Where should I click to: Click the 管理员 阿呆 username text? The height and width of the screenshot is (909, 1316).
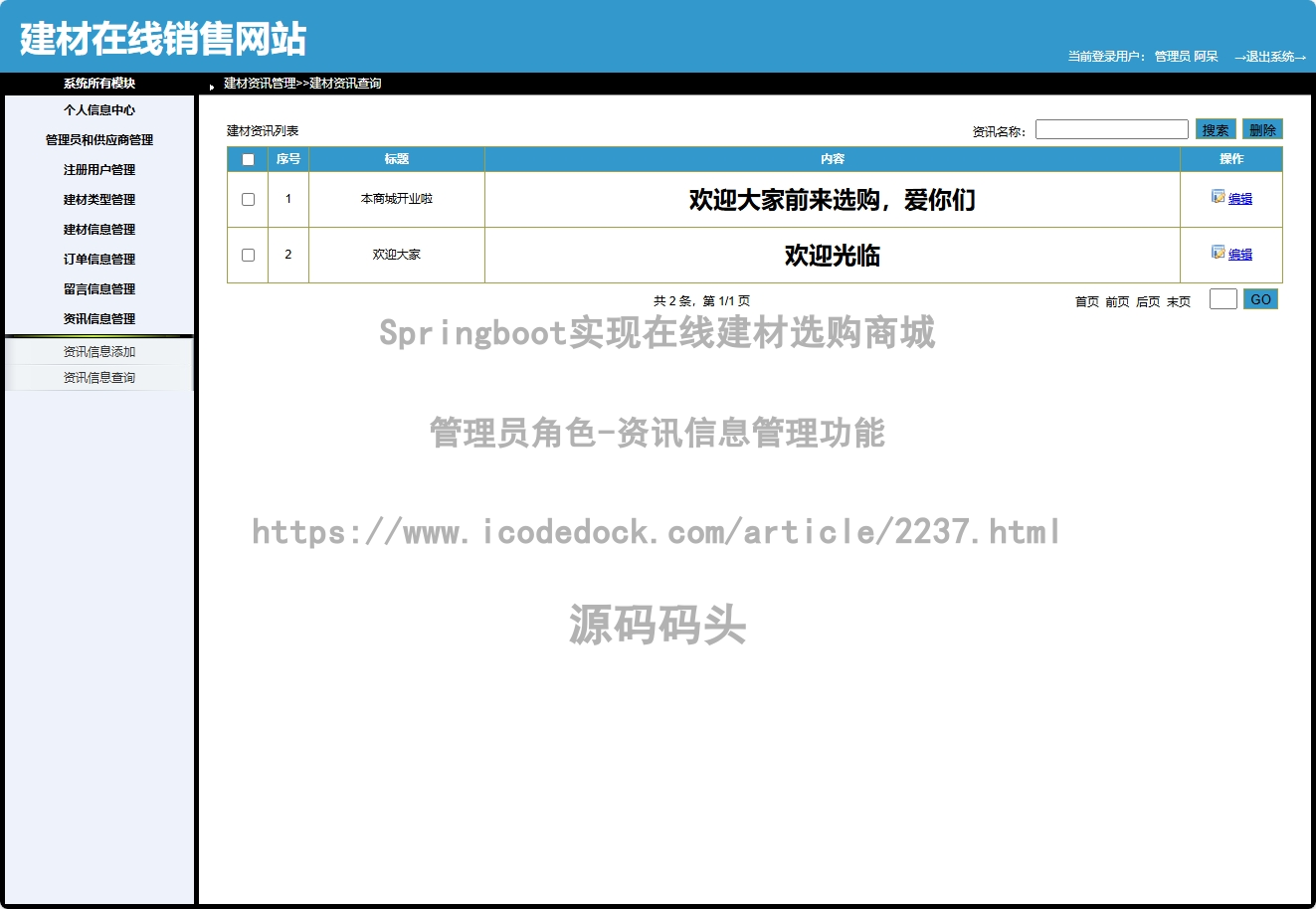pos(1186,57)
